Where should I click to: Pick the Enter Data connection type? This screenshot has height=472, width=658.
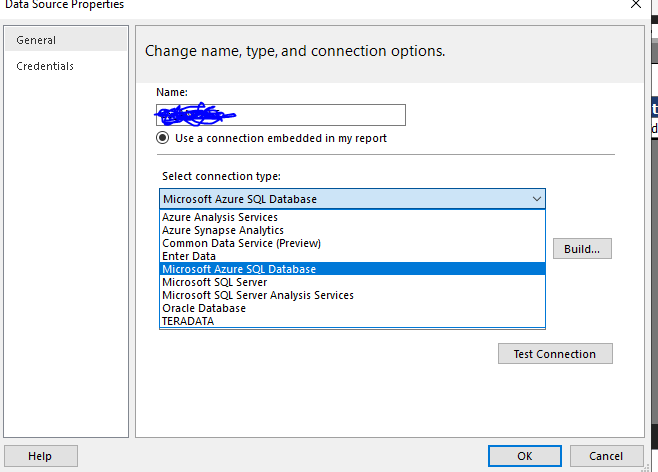tap(352, 256)
